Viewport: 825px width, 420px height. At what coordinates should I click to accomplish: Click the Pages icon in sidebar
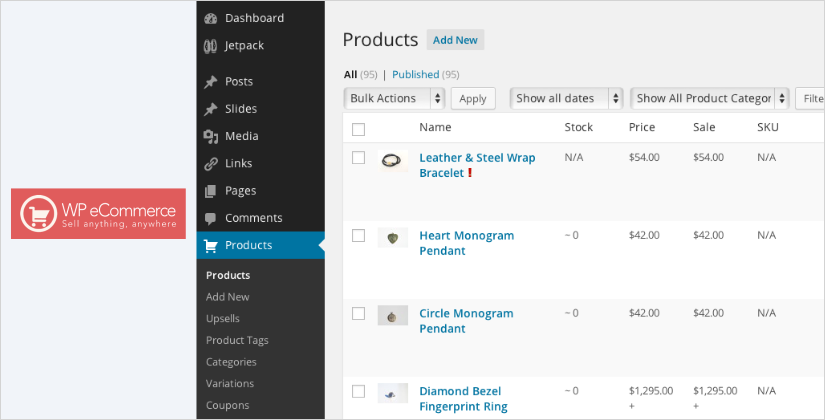[x=210, y=191]
